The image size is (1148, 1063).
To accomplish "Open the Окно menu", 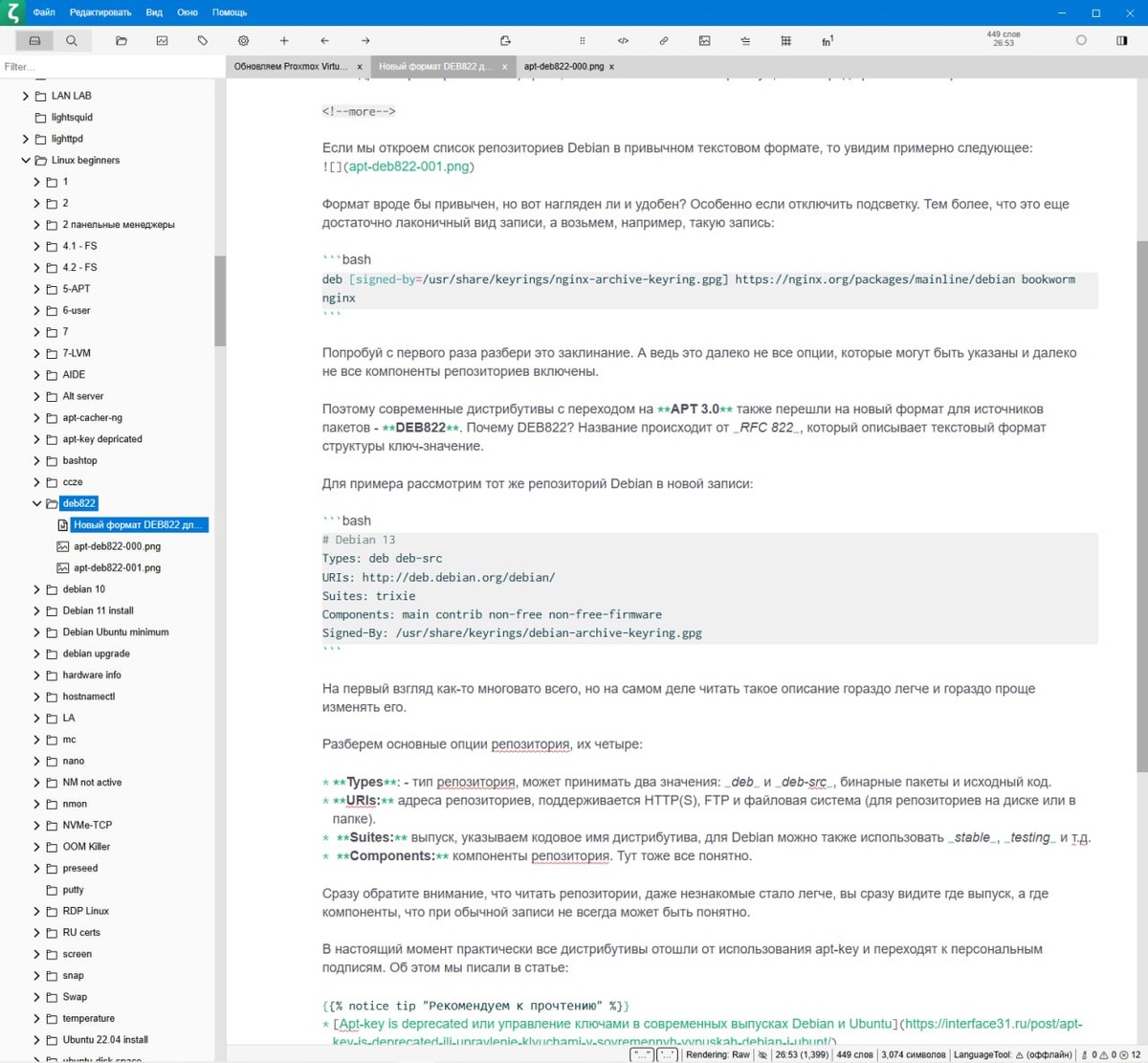I will [188, 12].
